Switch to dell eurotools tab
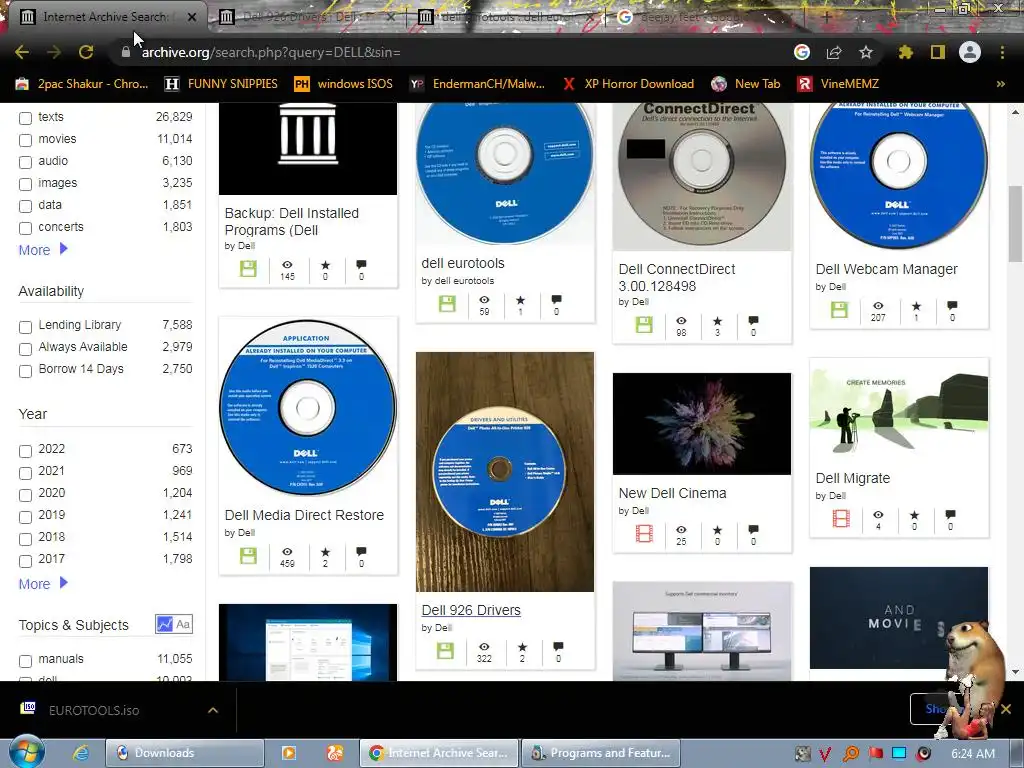Image resolution: width=1024 pixels, height=768 pixels. (506, 17)
